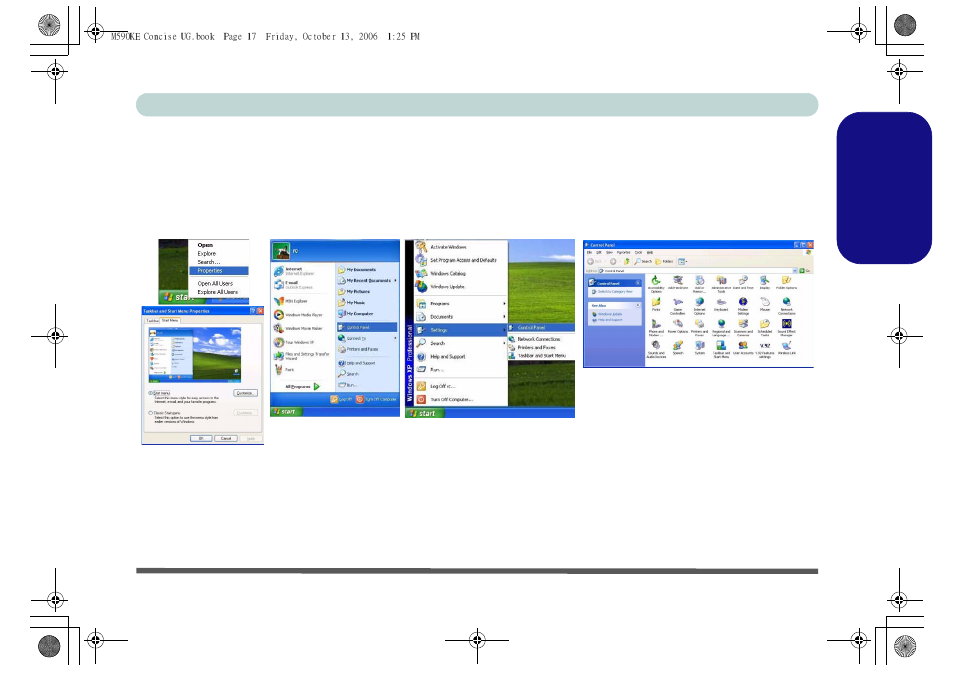954x673 pixels.
Task: Select Settings in classic Start menu
Action: click(461, 330)
